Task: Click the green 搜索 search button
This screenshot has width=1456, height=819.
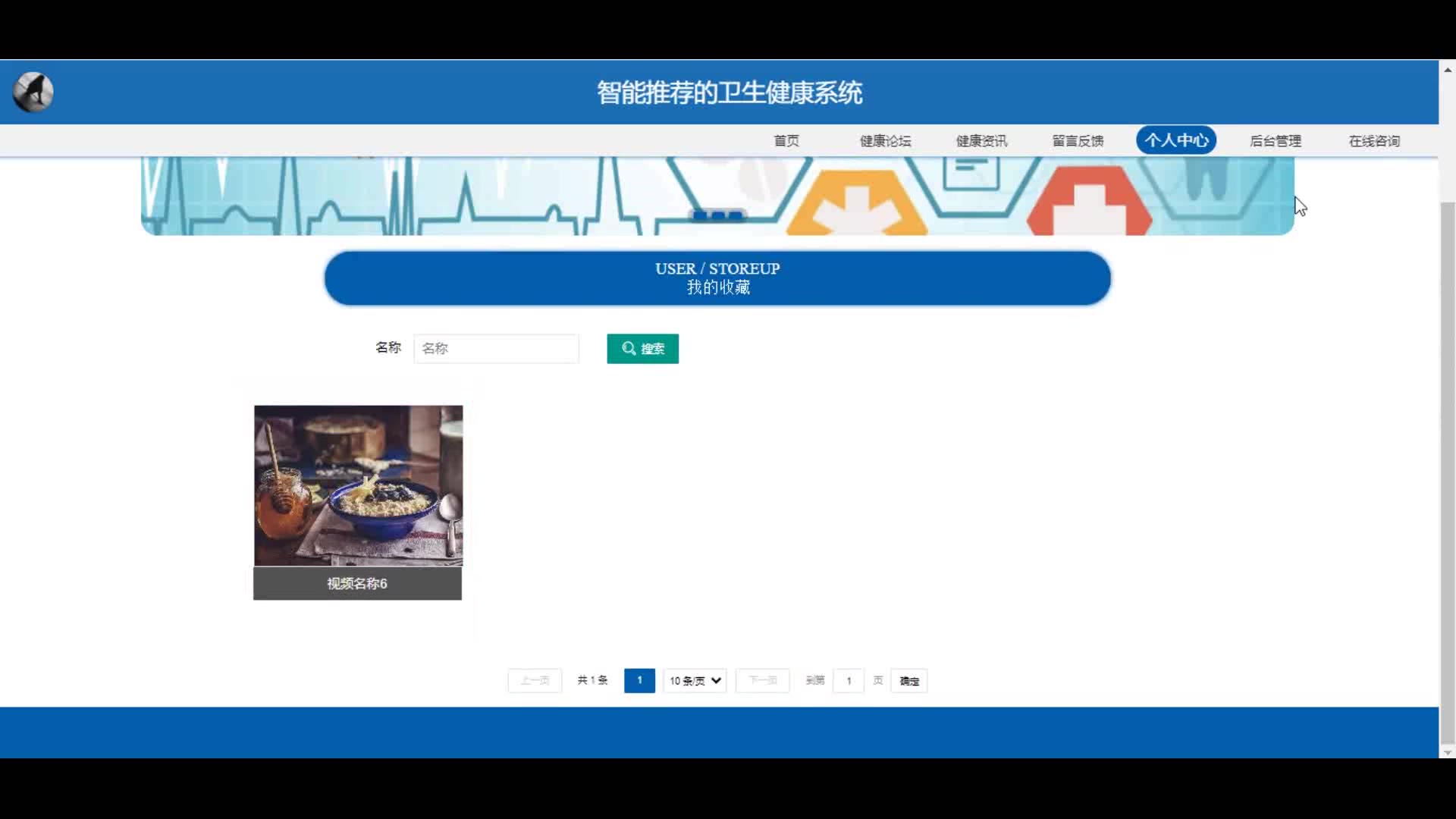Action: [642, 349]
